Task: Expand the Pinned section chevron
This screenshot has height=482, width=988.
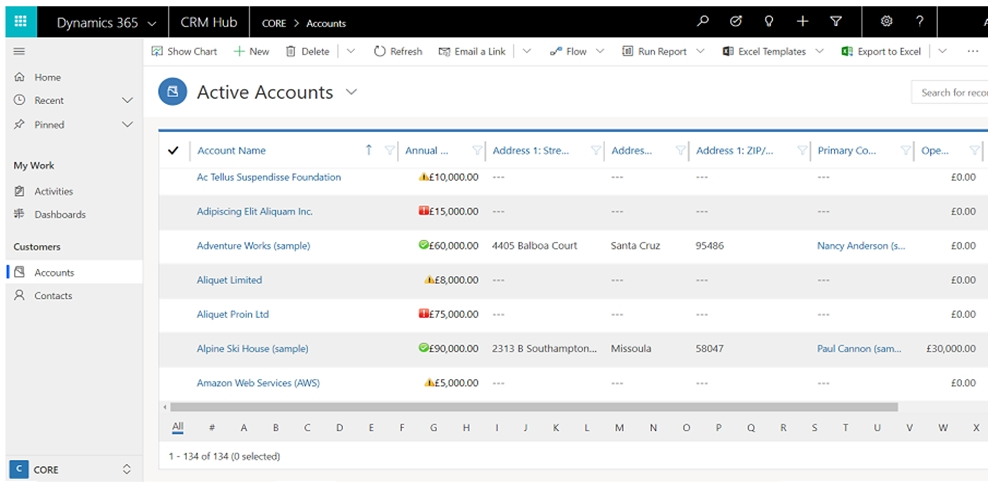Action: [x=127, y=125]
